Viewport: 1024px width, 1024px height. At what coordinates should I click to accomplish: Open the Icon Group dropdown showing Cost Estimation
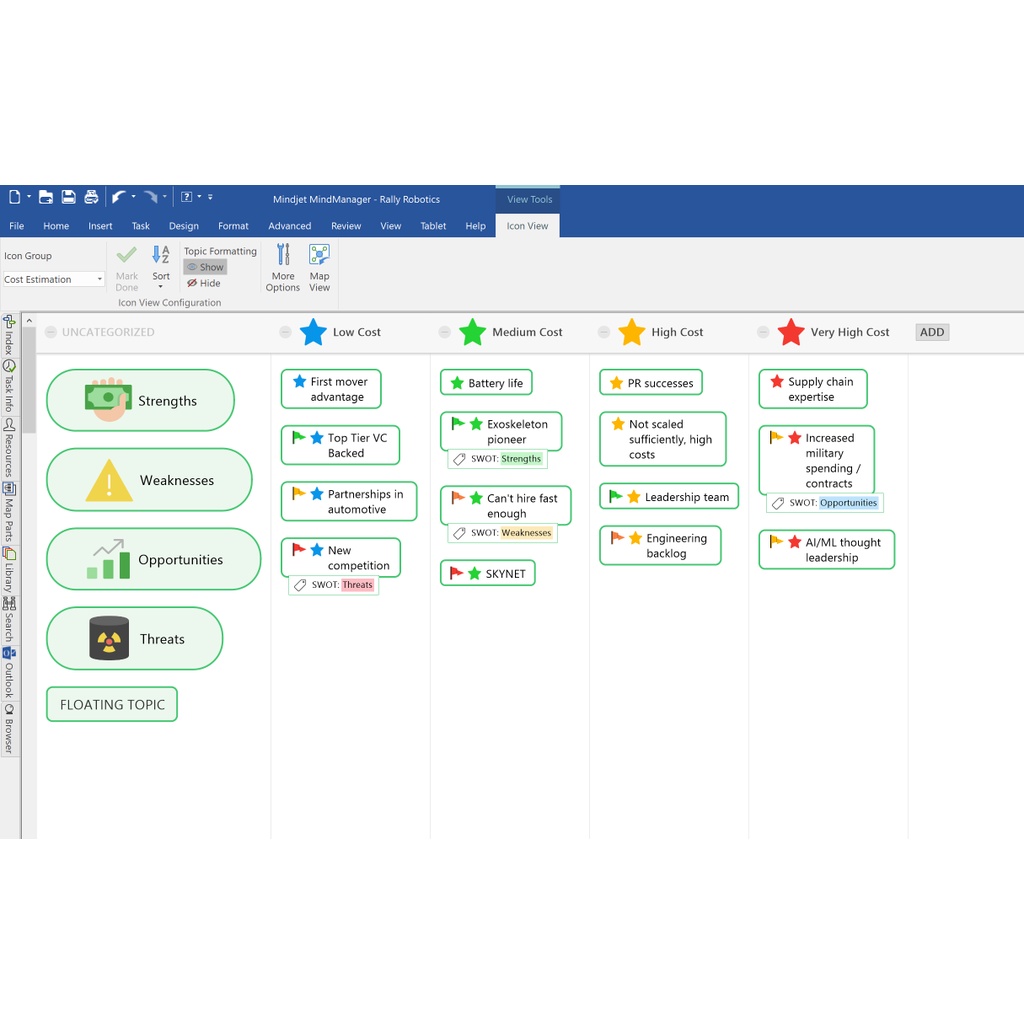click(53, 279)
